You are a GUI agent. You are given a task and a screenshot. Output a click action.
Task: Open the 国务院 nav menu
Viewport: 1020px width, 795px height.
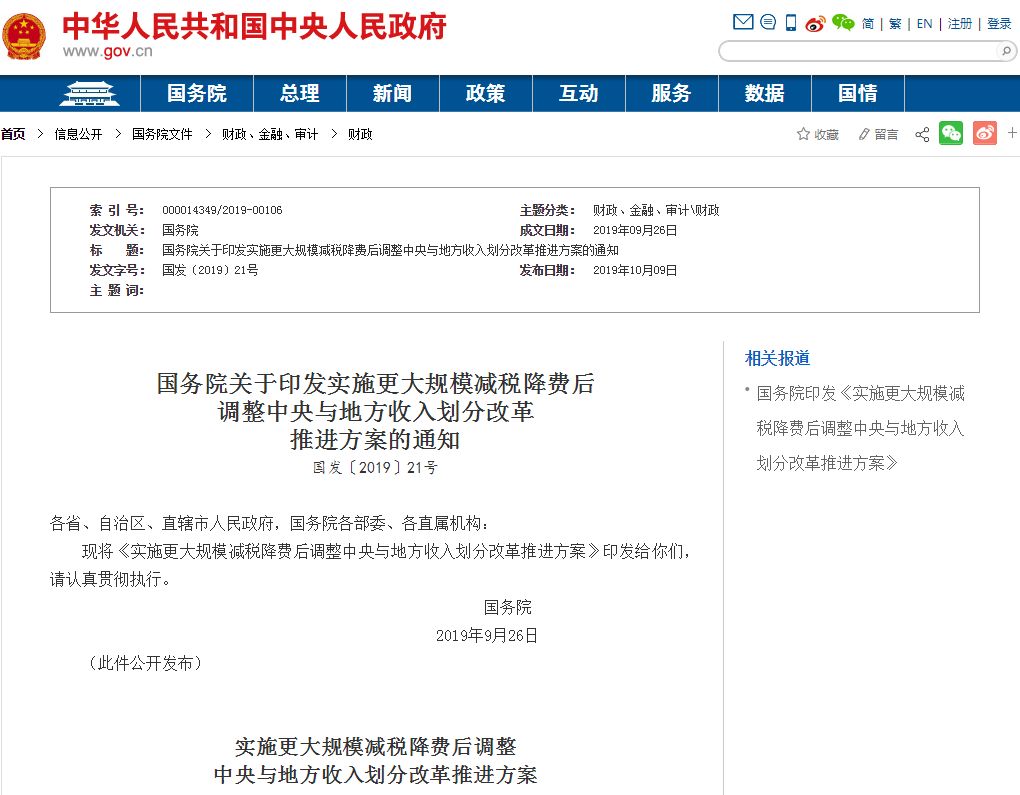[196, 93]
